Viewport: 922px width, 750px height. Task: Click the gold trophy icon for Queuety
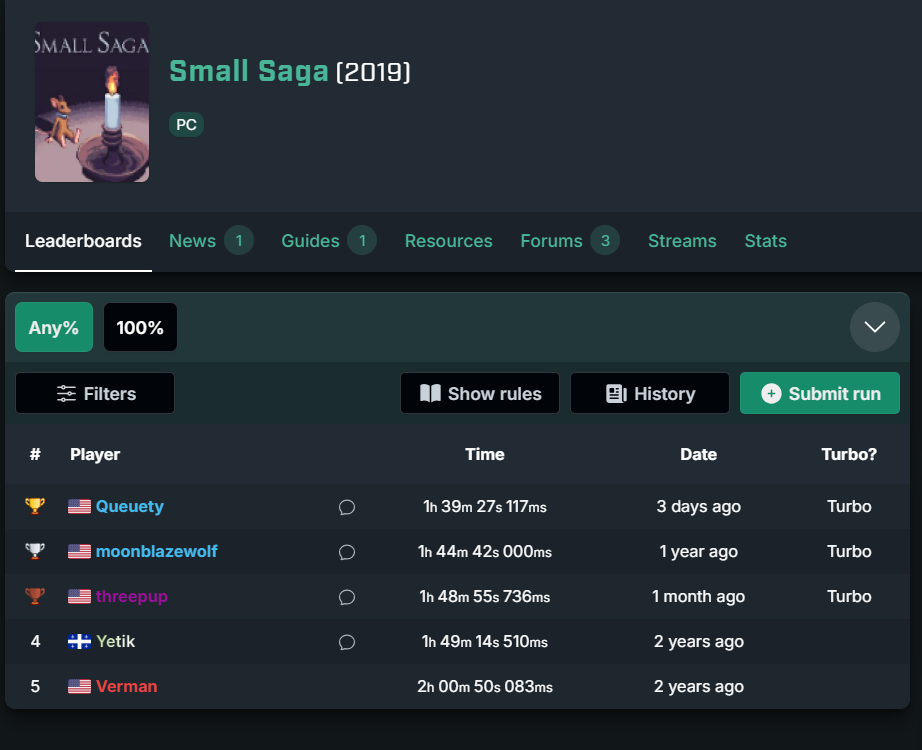pos(35,506)
